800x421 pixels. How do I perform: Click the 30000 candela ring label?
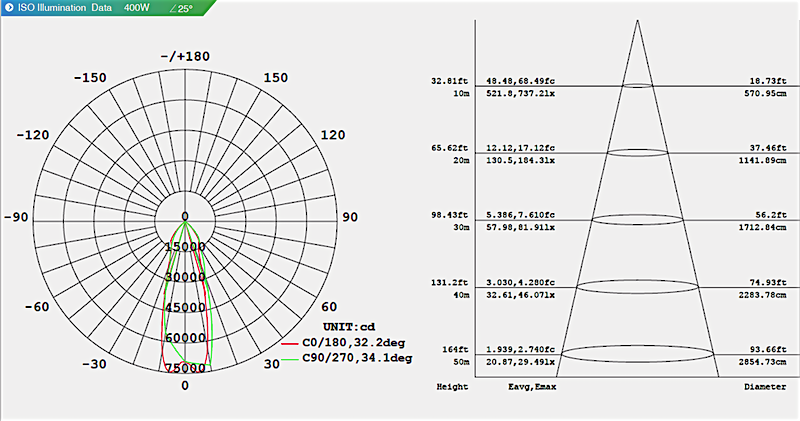coord(185,277)
